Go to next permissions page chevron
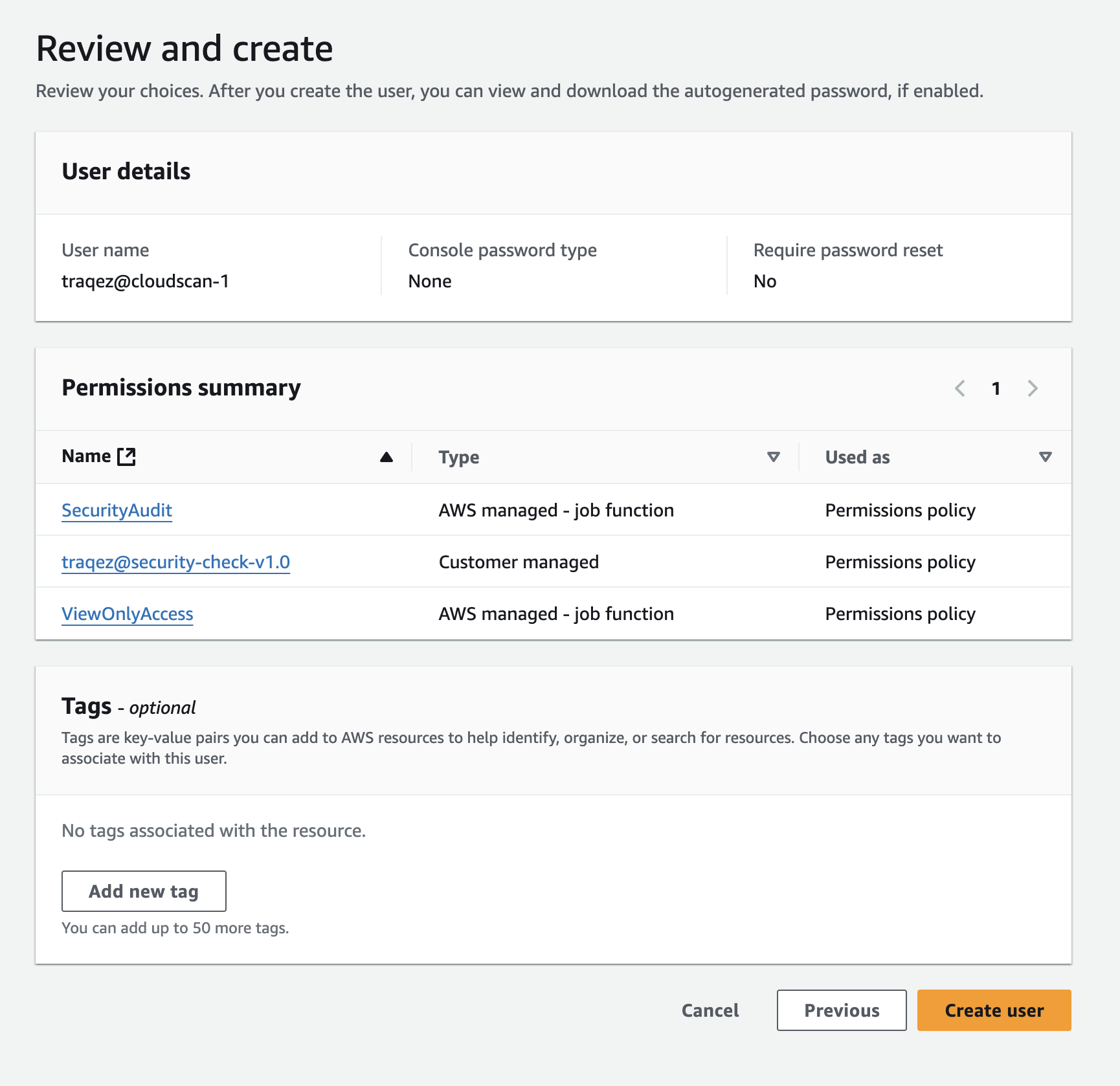Viewport: 1120px width, 1086px height. (x=1033, y=388)
